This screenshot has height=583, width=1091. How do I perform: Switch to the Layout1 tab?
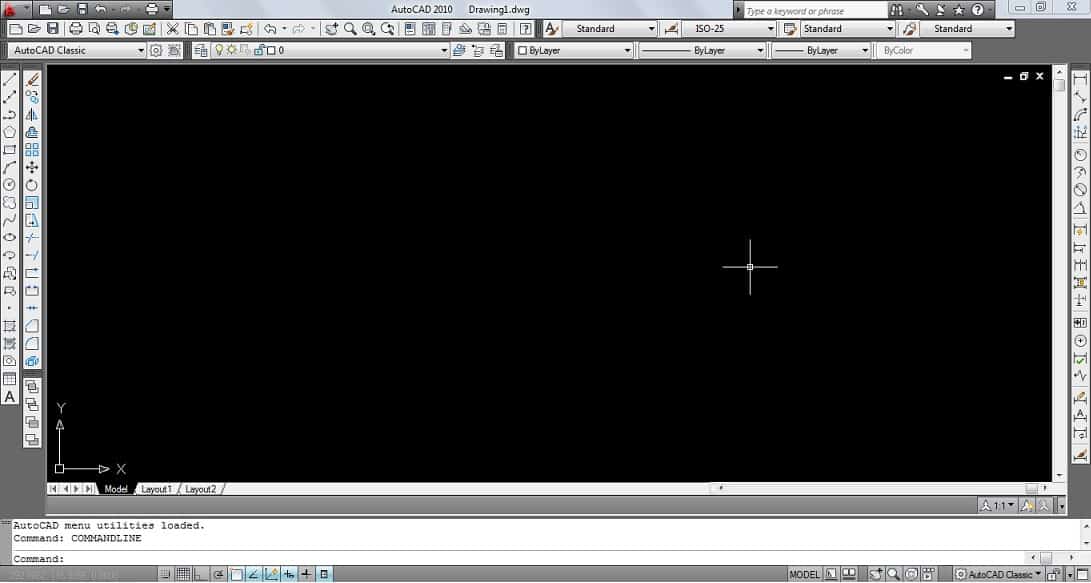coord(156,489)
